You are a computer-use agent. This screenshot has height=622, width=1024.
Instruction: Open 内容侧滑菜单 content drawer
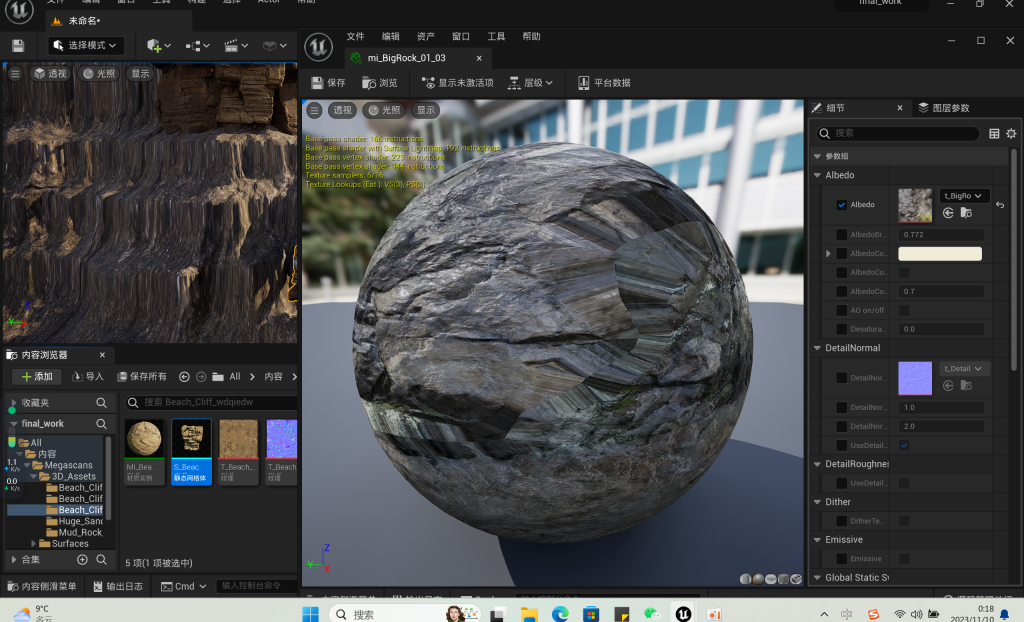coord(41,587)
